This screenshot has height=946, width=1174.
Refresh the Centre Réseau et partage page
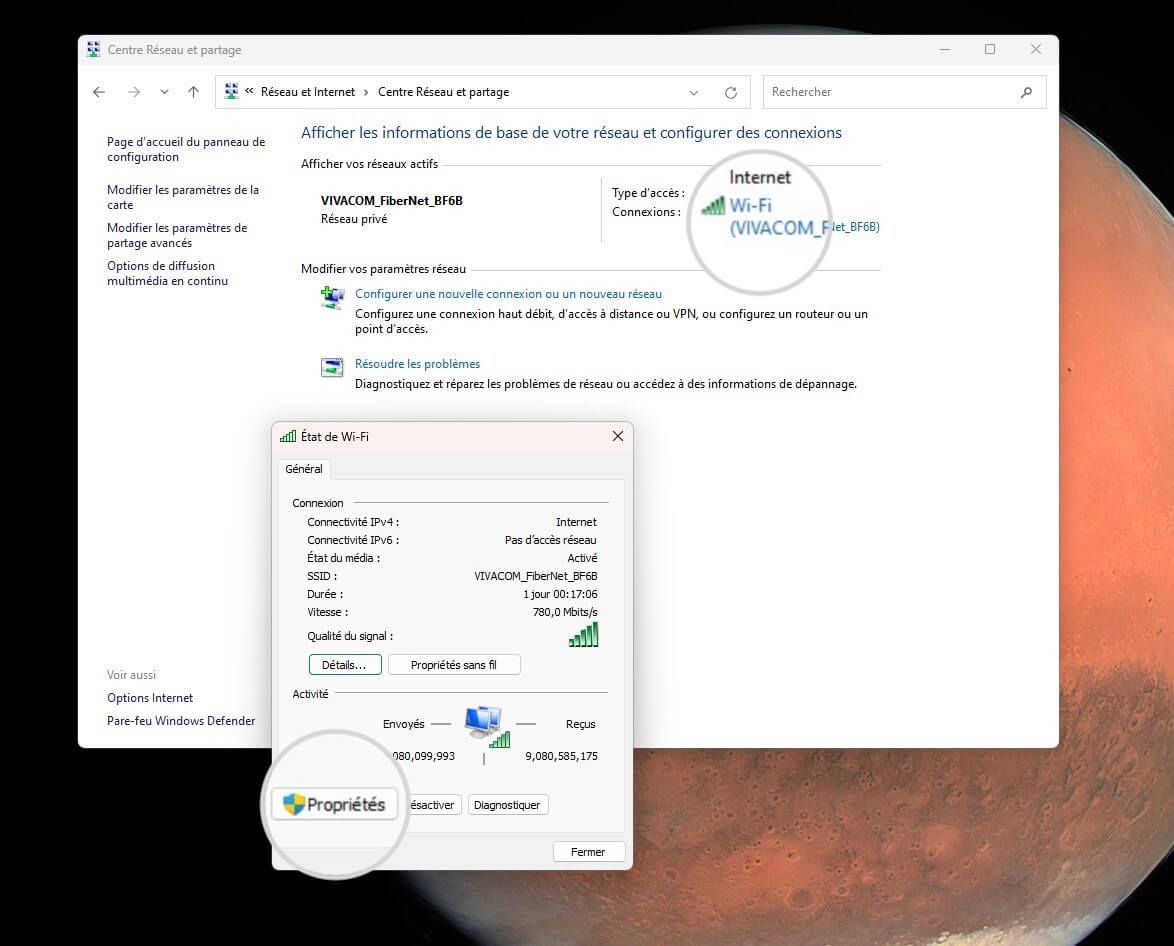pyautogui.click(x=731, y=93)
